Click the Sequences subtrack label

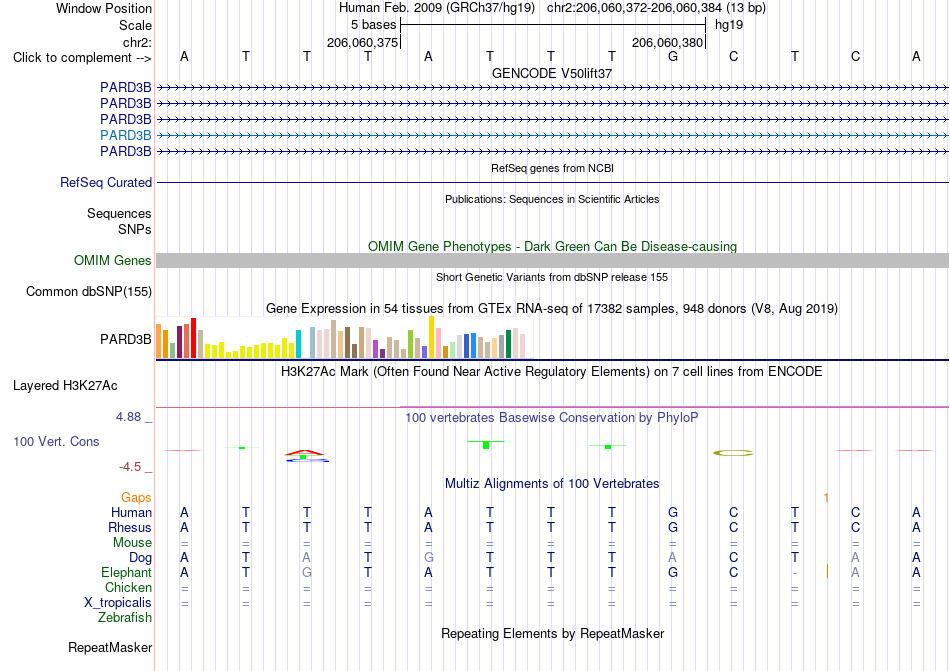(119, 213)
